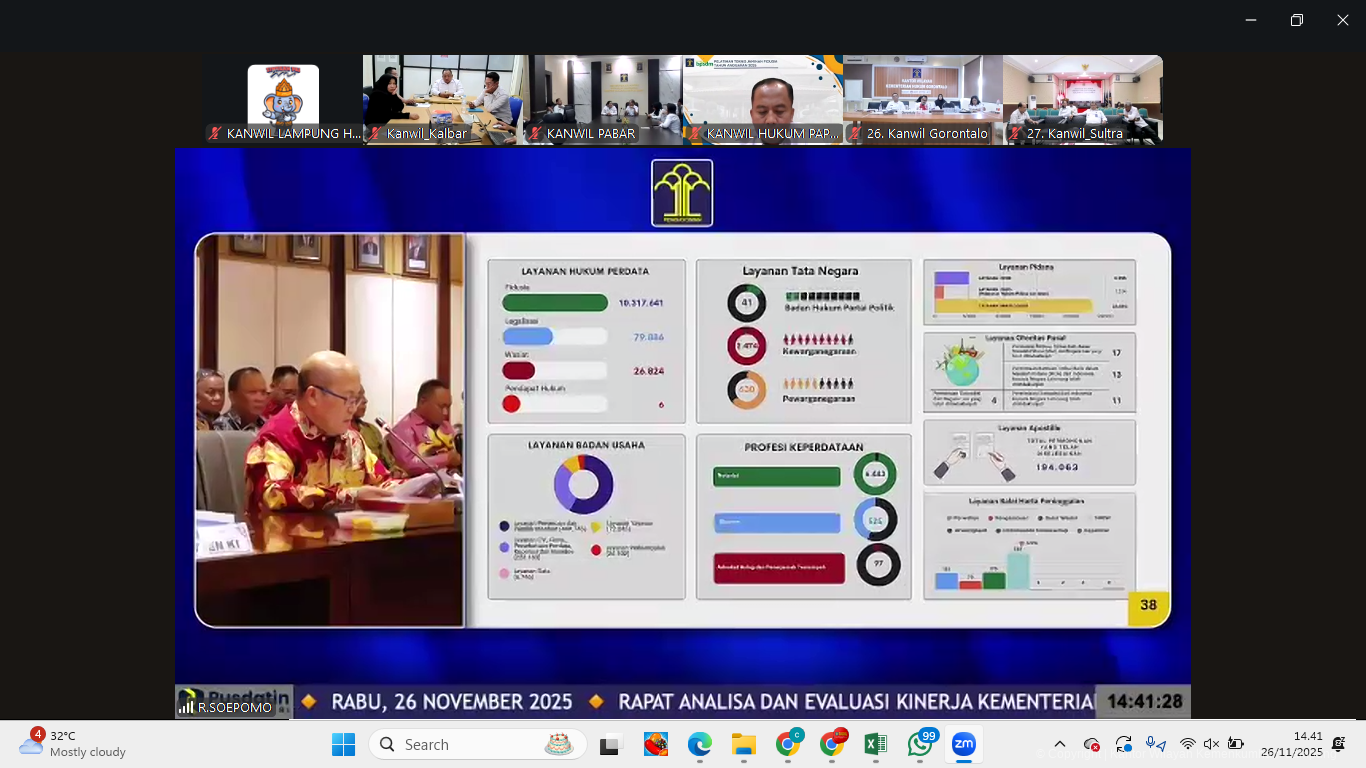Click the microphone in-use tray icon

coord(1155,744)
